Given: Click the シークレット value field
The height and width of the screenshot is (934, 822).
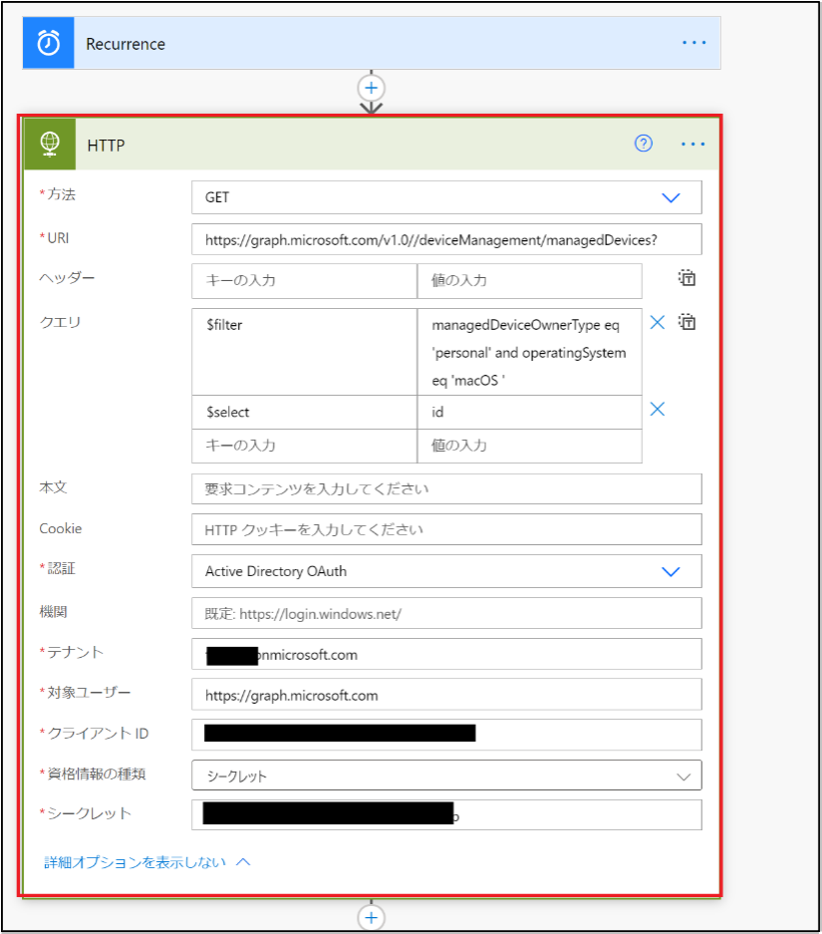Looking at the screenshot, I should click(x=447, y=814).
